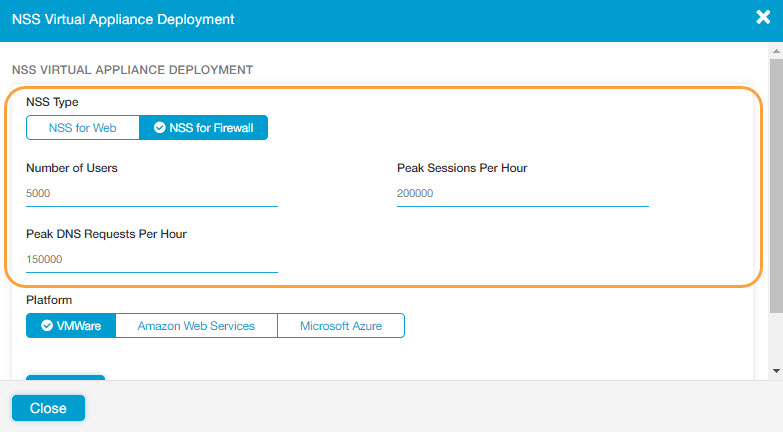Viewport: 783px width, 432px height.
Task: Click the Peak DNS Requests Per Hour field
Action: click(x=151, y=260)
